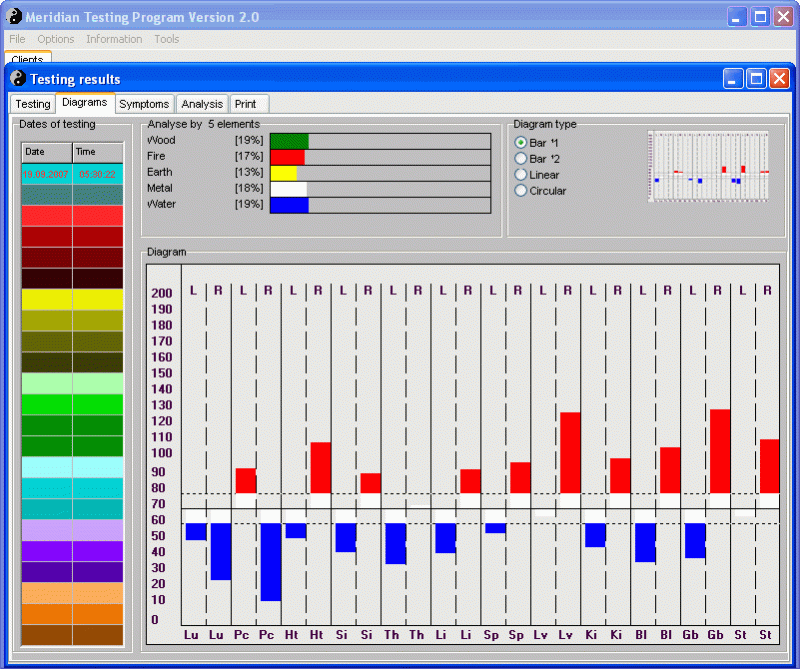Click the long blue Pc right bar
The width and height of the screenshot is (800, 669).
271,562
